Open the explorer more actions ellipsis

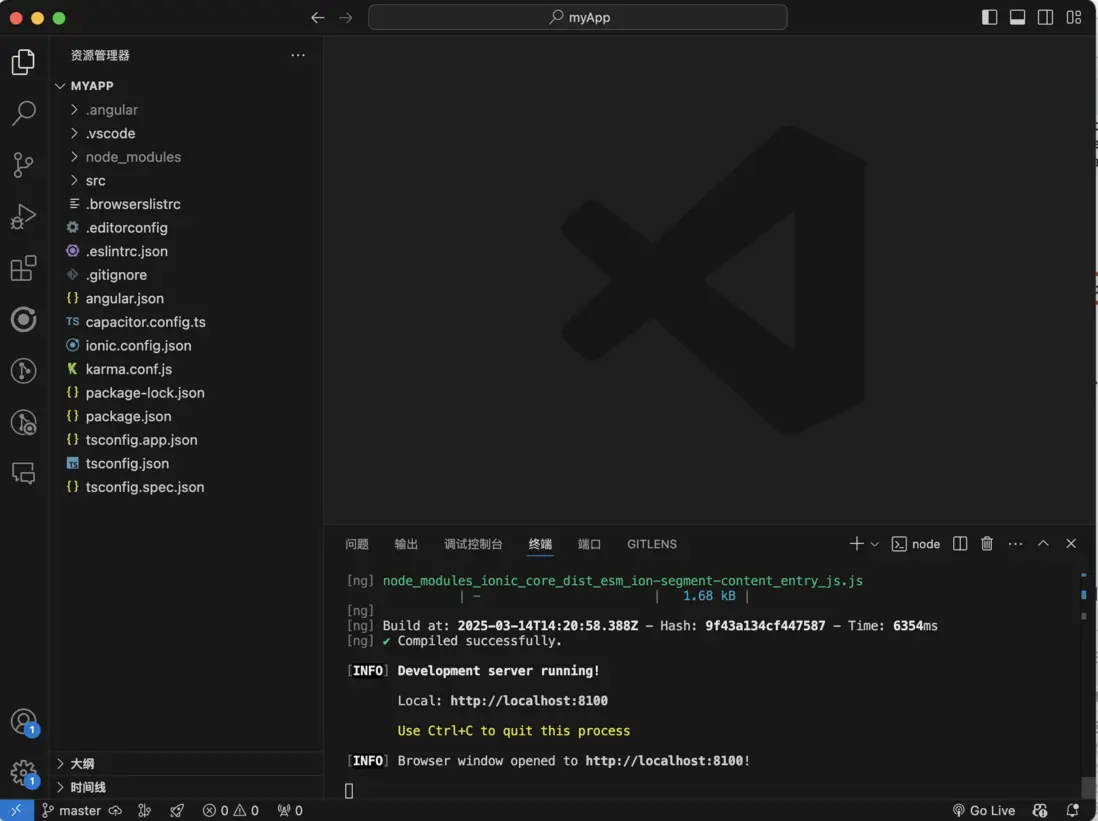click(298, 55)
